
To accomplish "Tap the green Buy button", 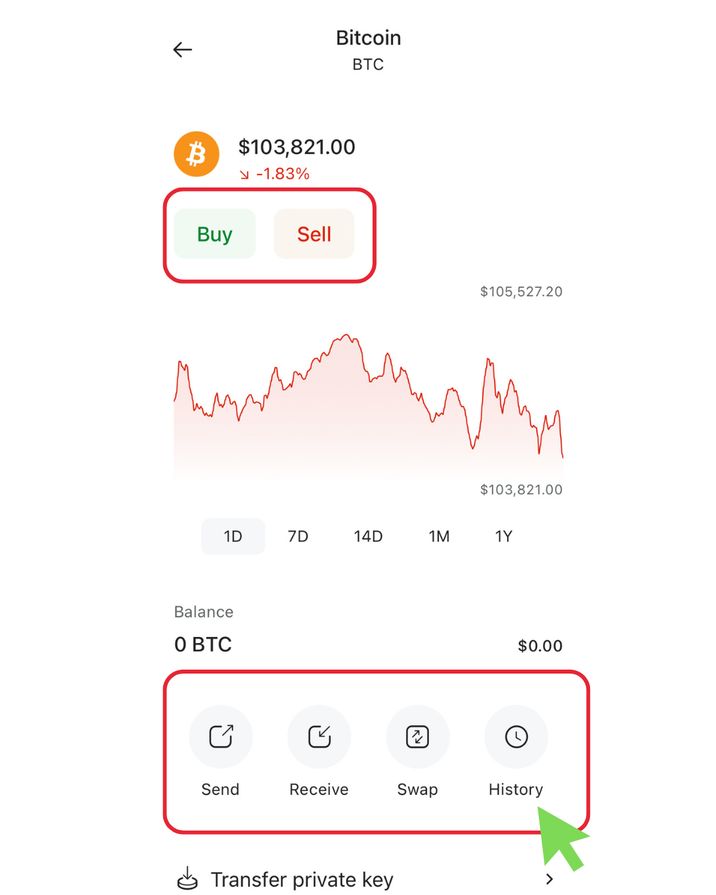I will [x=215, y=233].
